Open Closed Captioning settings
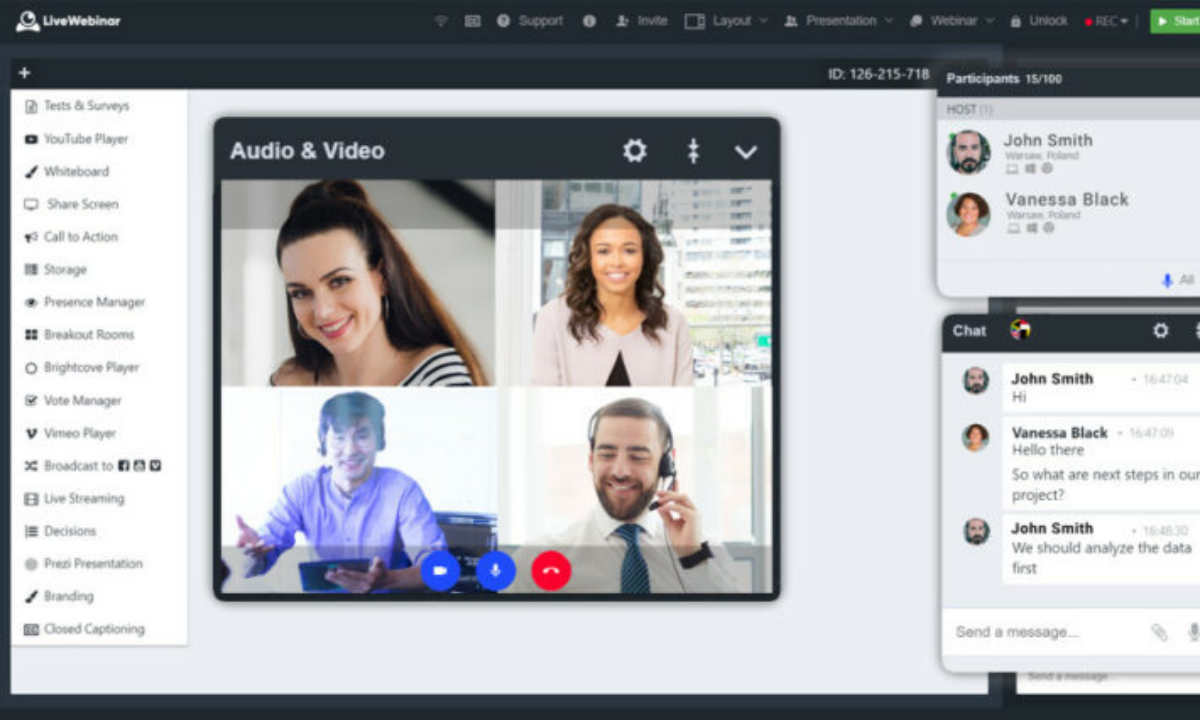 pyautogui.click(x=92, y=629)
